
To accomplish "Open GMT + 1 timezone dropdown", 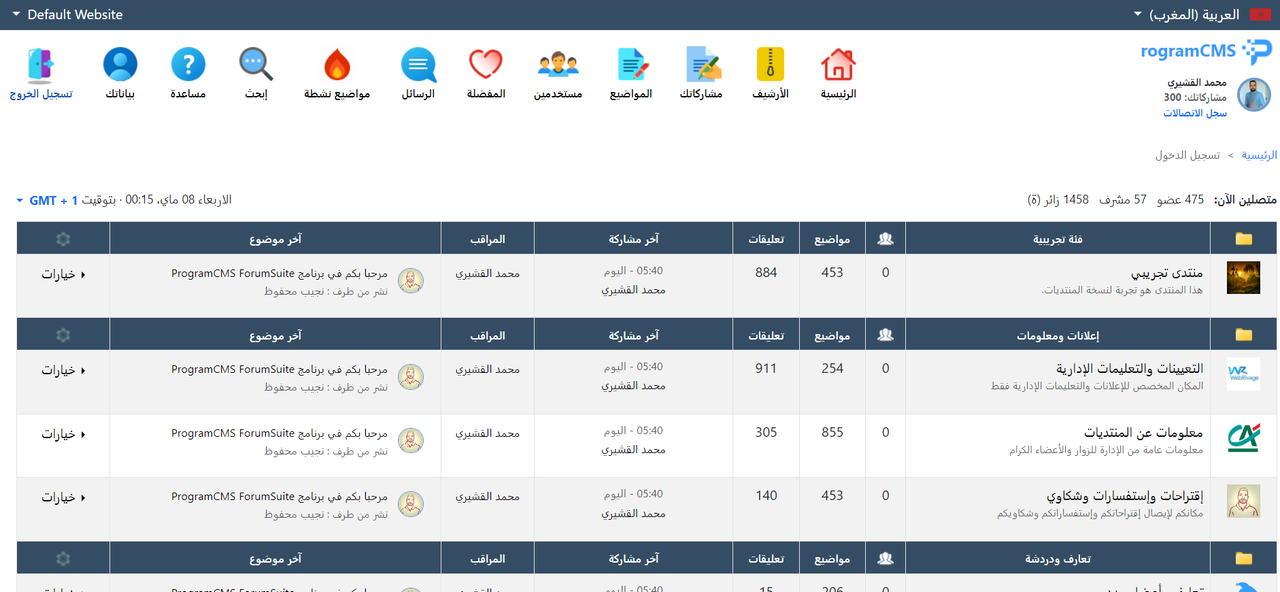I will tap(45, 200).
